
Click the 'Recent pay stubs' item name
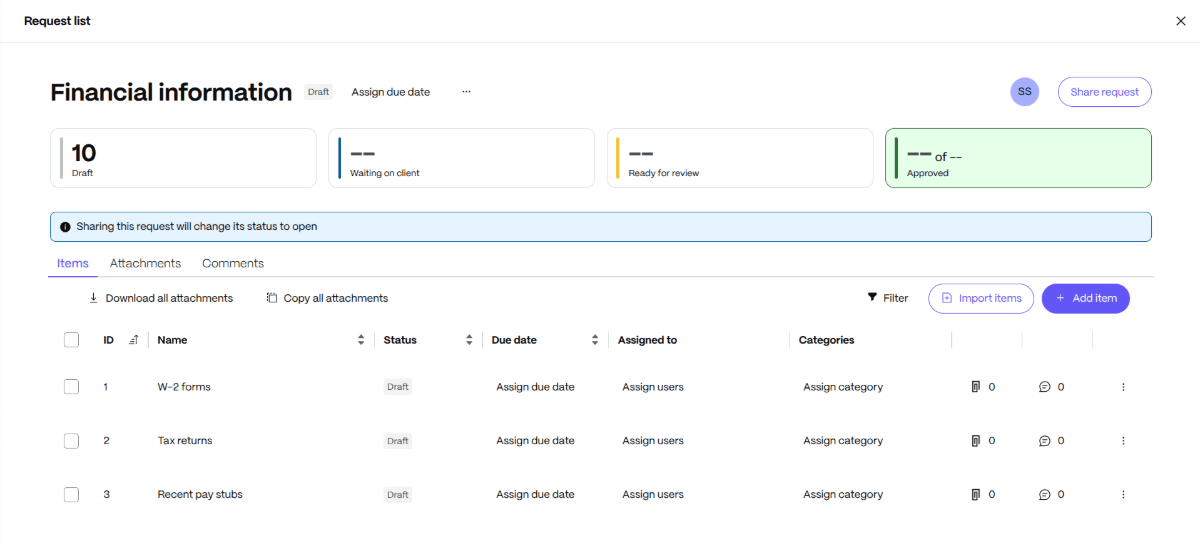tap(200, 495)
